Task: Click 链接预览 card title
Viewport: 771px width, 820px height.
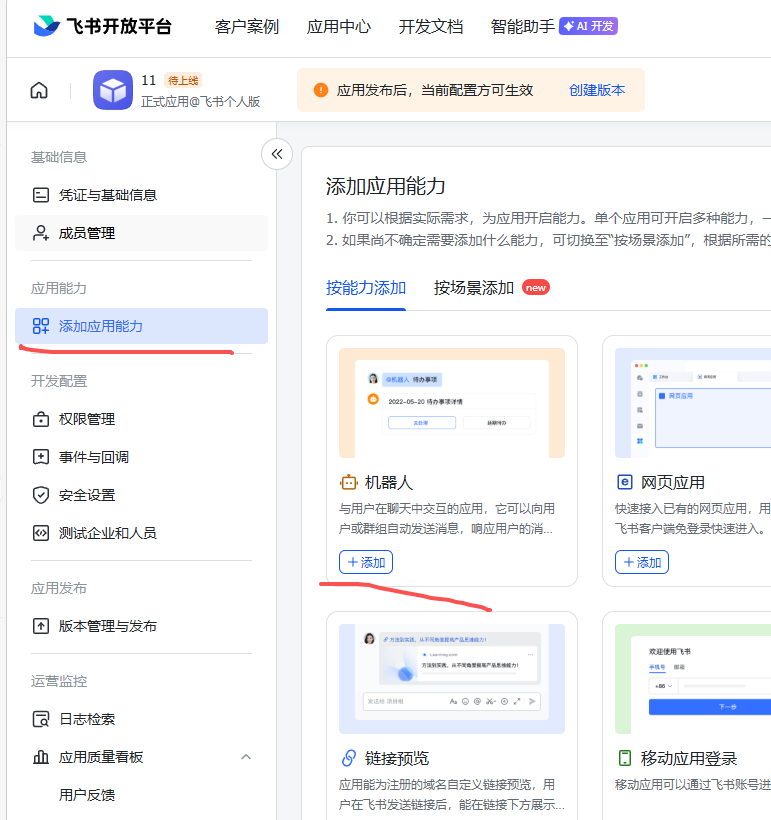Action: tap(396, 758)
